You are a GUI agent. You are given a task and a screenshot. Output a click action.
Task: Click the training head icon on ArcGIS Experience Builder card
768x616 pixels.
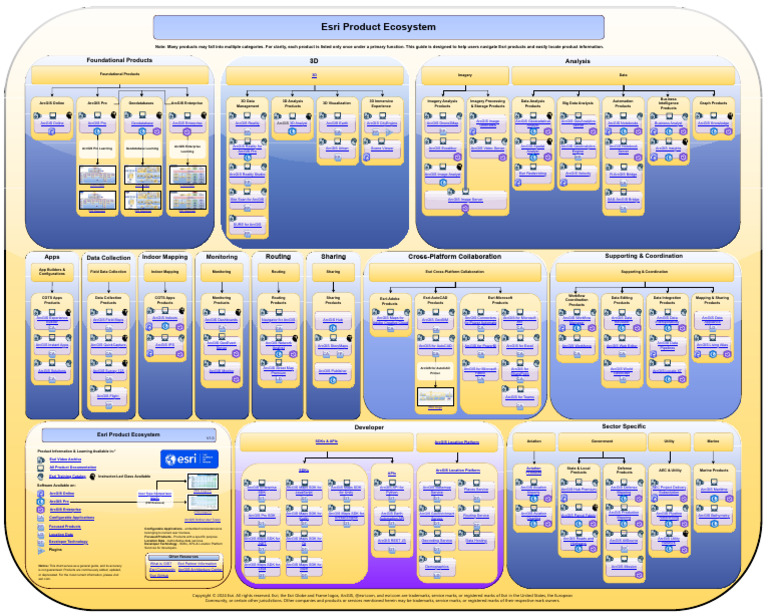(x=69, y=312)
